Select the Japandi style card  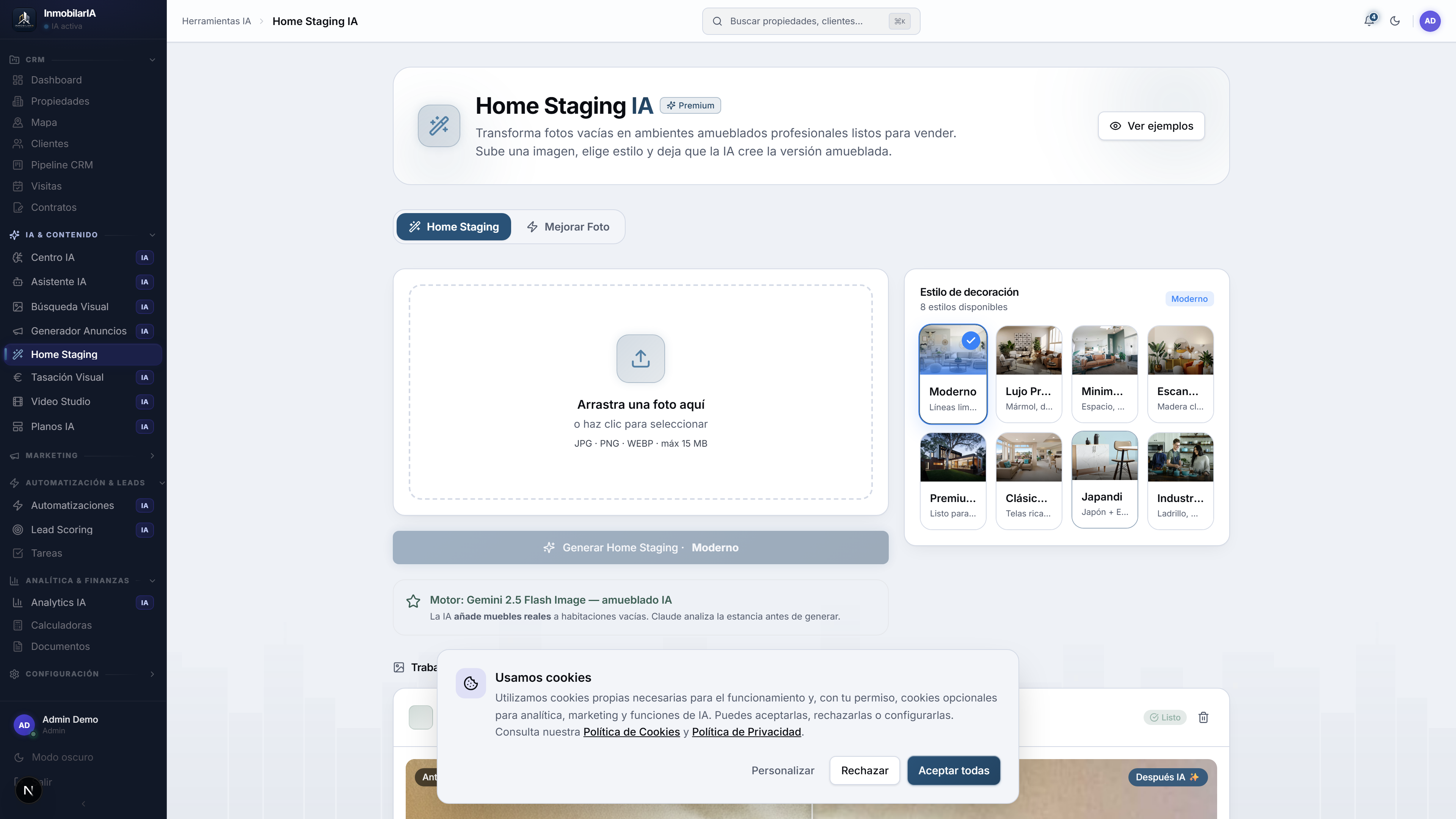1105,479
